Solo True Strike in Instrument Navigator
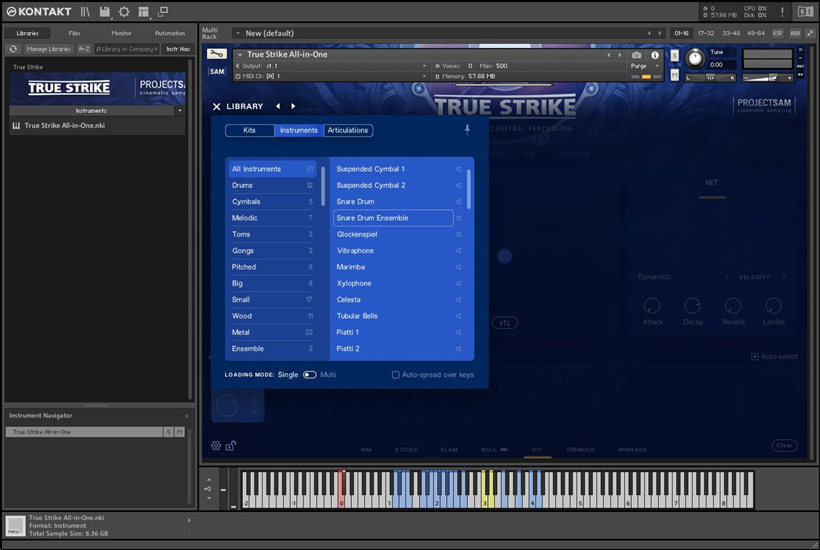Screen dimensions: 820x550 tap(168, 432)
